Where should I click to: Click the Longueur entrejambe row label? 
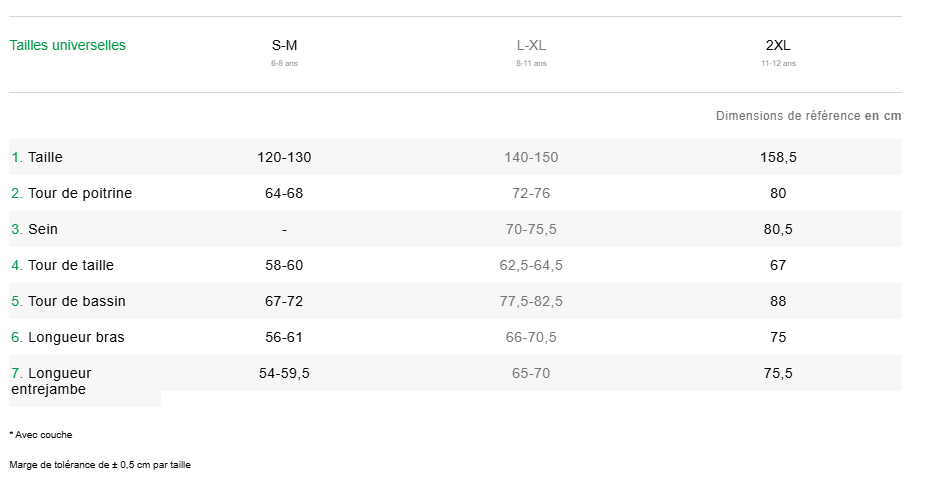(52, 381)
